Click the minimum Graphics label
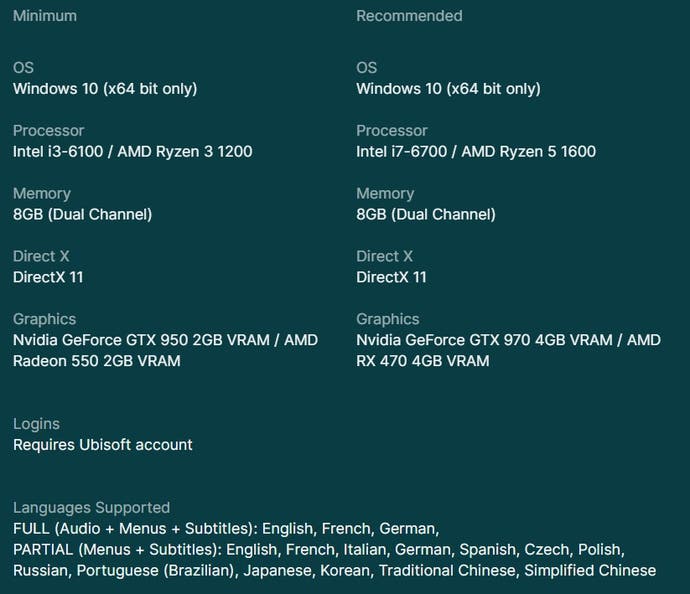 point(44,319)
